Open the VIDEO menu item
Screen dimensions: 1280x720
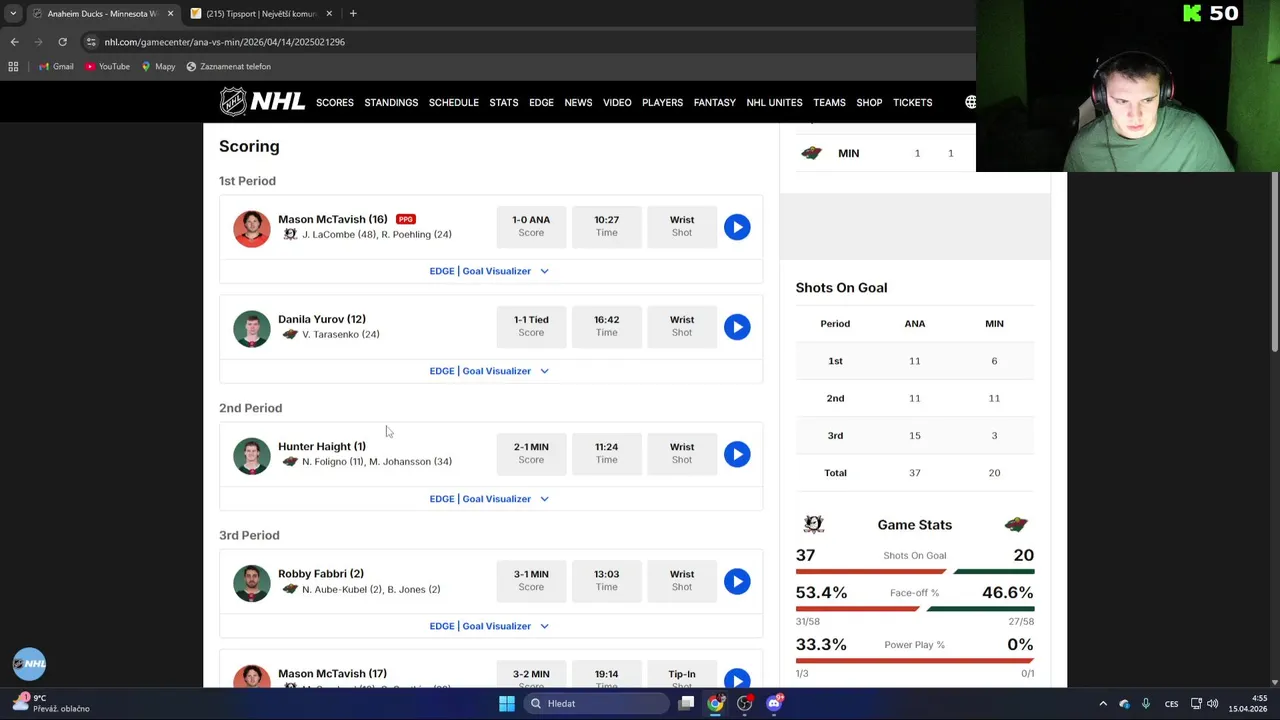click(617, 102)
